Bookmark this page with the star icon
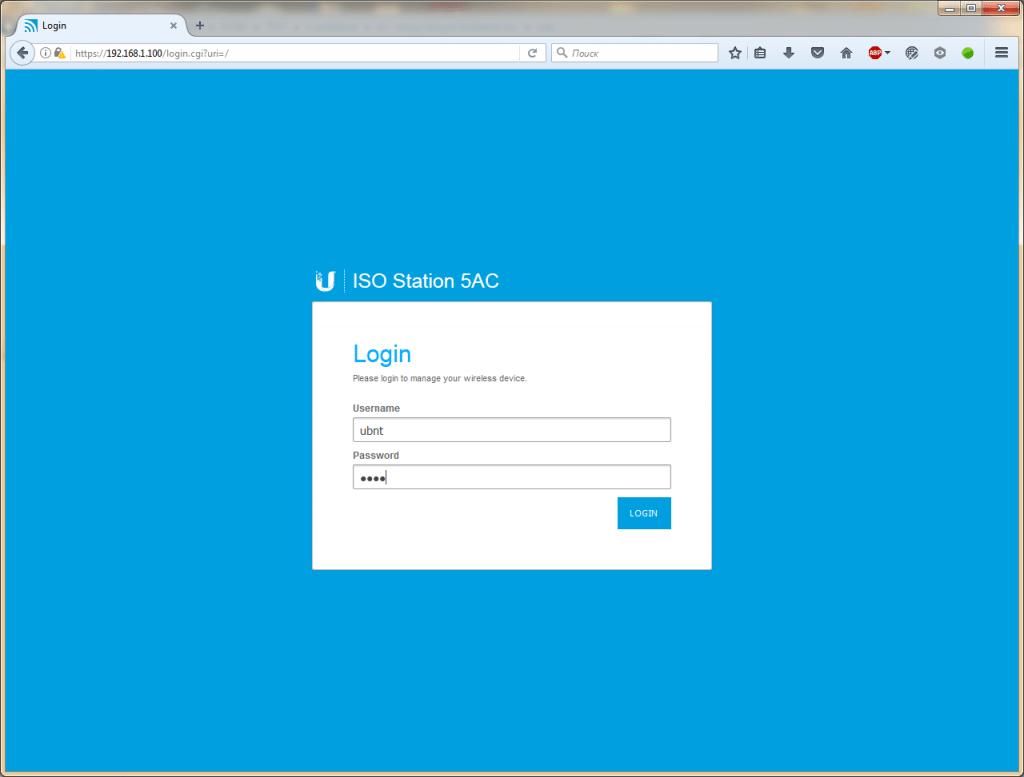The width and height of the screenshot is (1024, 777). (x=735, y=53)
